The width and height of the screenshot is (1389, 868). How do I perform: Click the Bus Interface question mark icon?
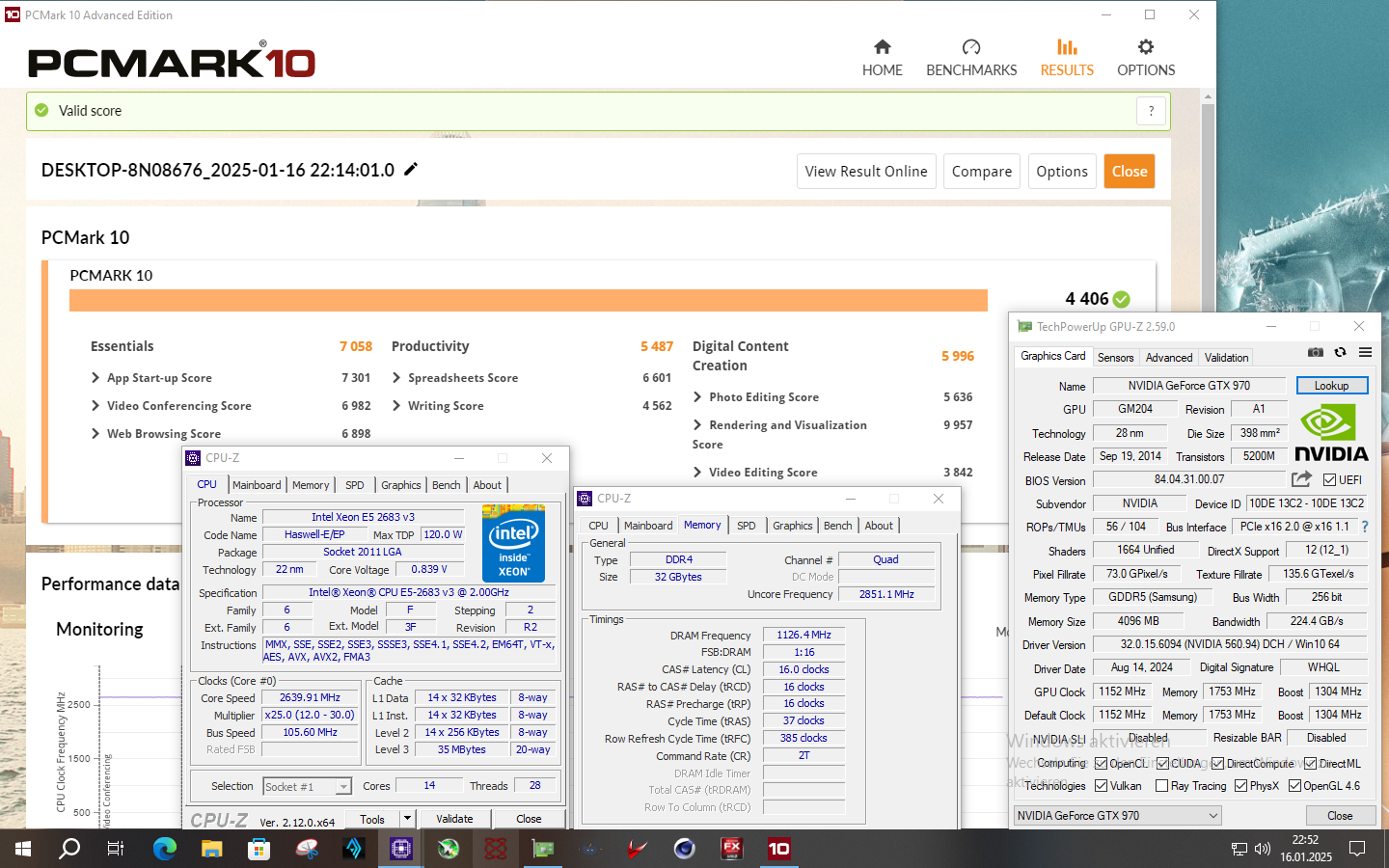[x=1365, y=527]
